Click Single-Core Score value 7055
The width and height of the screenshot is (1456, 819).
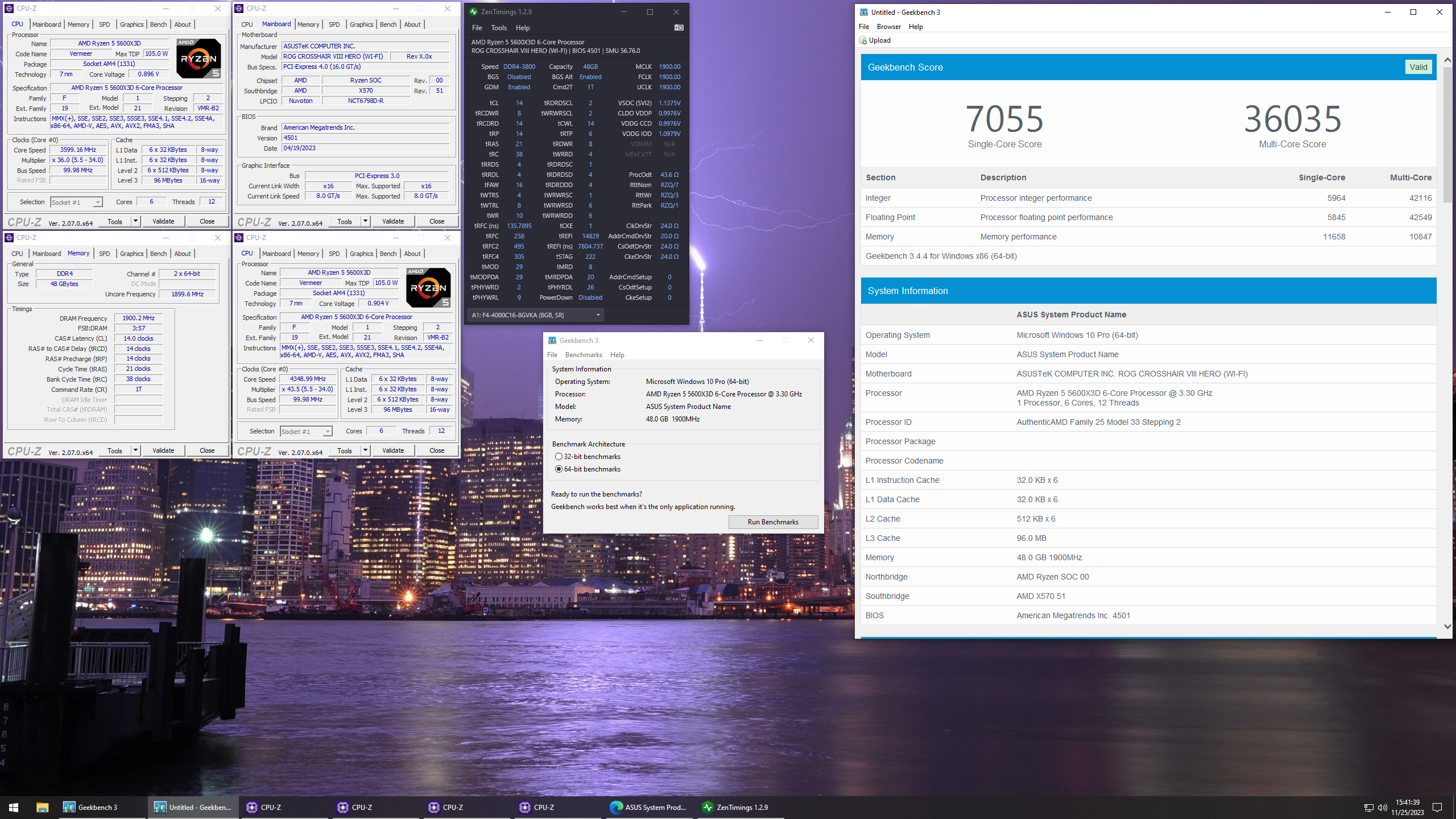coord(1004,118)
